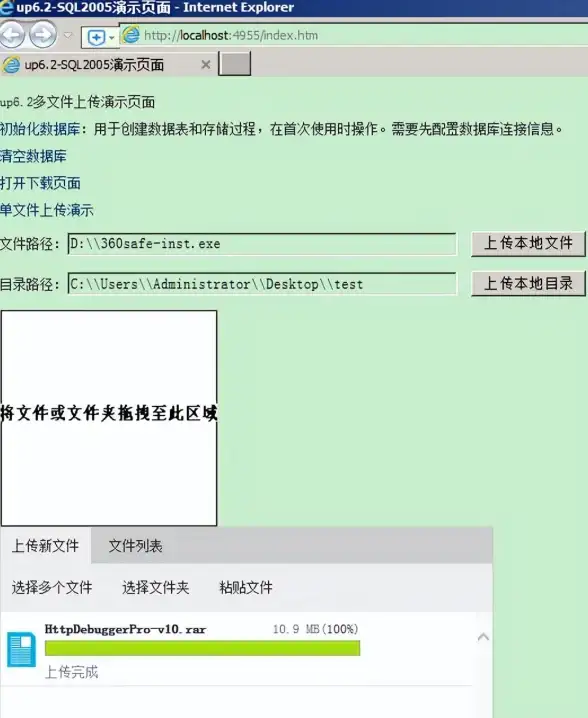588x718 pixels.
Task: Click the HttpDebuggerPro-v10.rar file name
Action: tap(125, 629)
